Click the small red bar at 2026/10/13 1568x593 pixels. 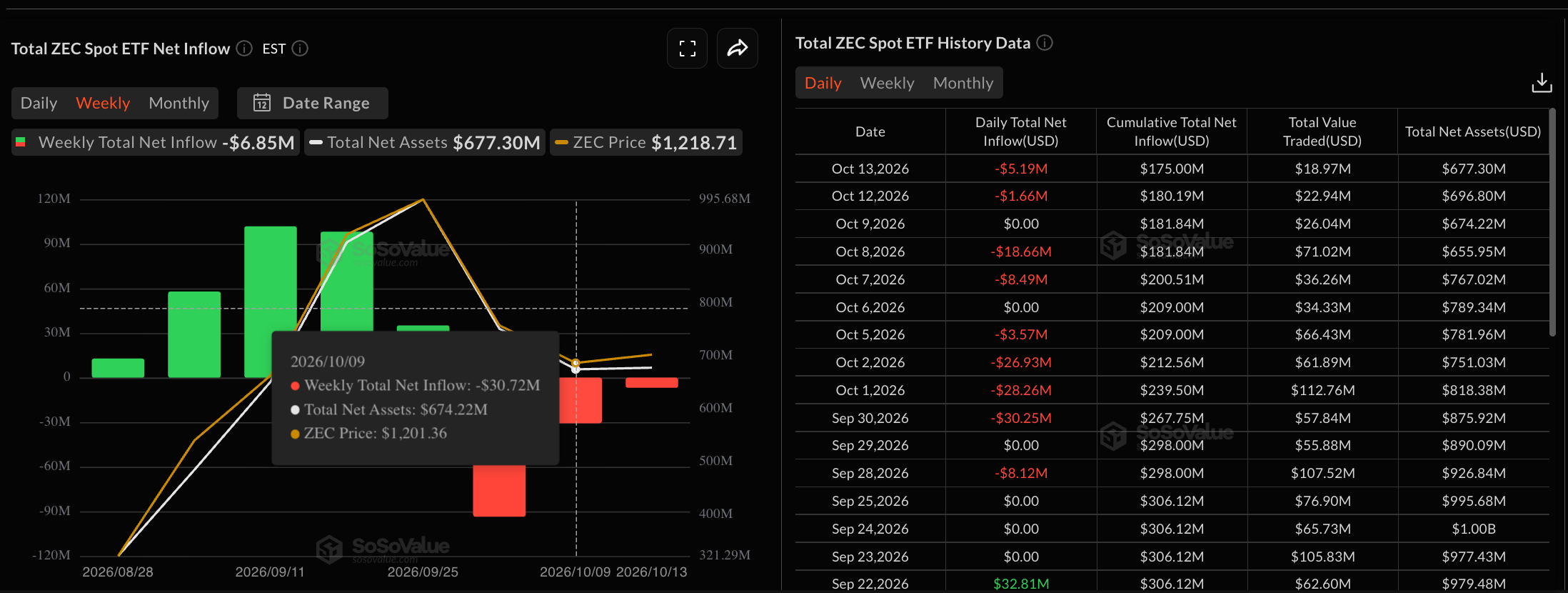pos(651,382)
